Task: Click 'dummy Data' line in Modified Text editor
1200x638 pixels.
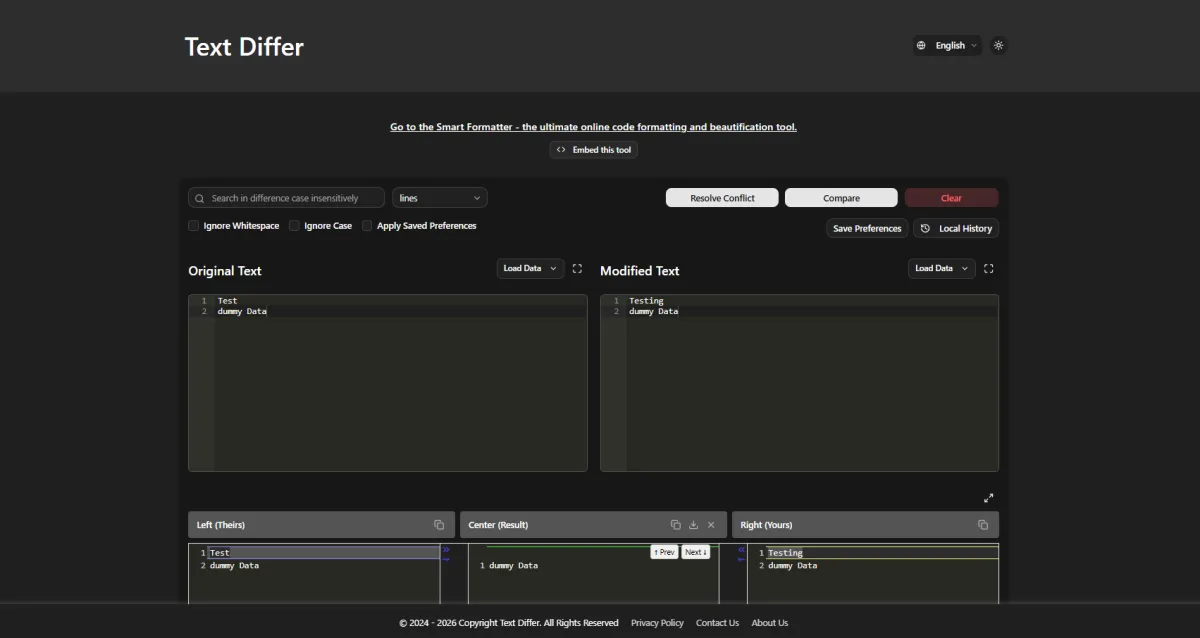Action: point(653,311)
